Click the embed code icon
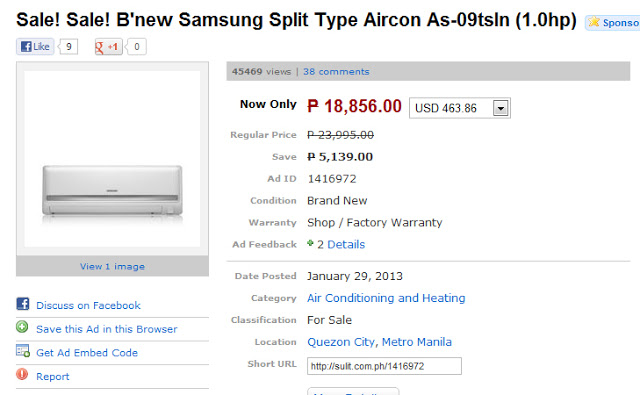Viewport: 640px width, 395px height. (23, 351)
